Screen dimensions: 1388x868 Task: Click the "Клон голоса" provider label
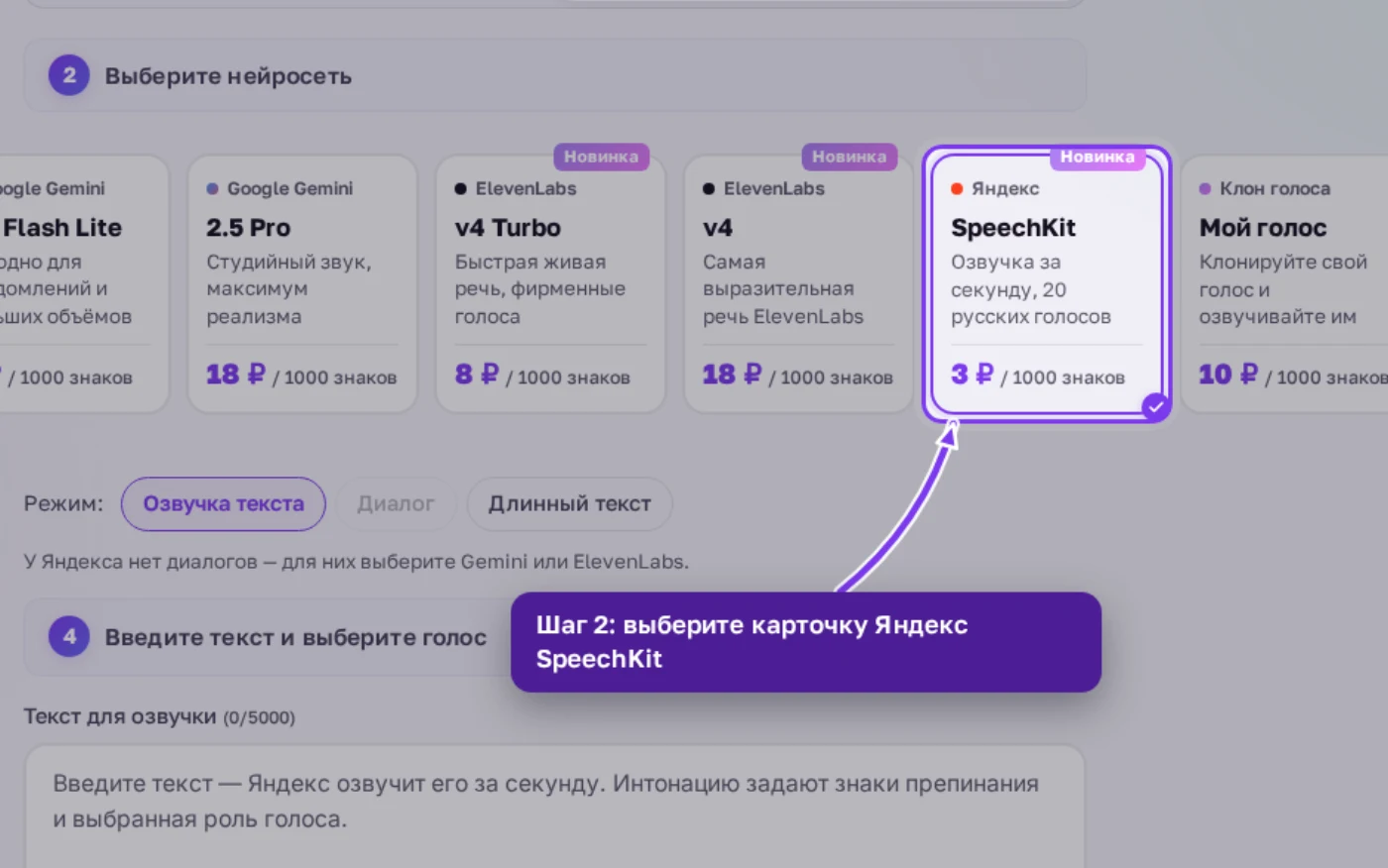(1275, 188)
